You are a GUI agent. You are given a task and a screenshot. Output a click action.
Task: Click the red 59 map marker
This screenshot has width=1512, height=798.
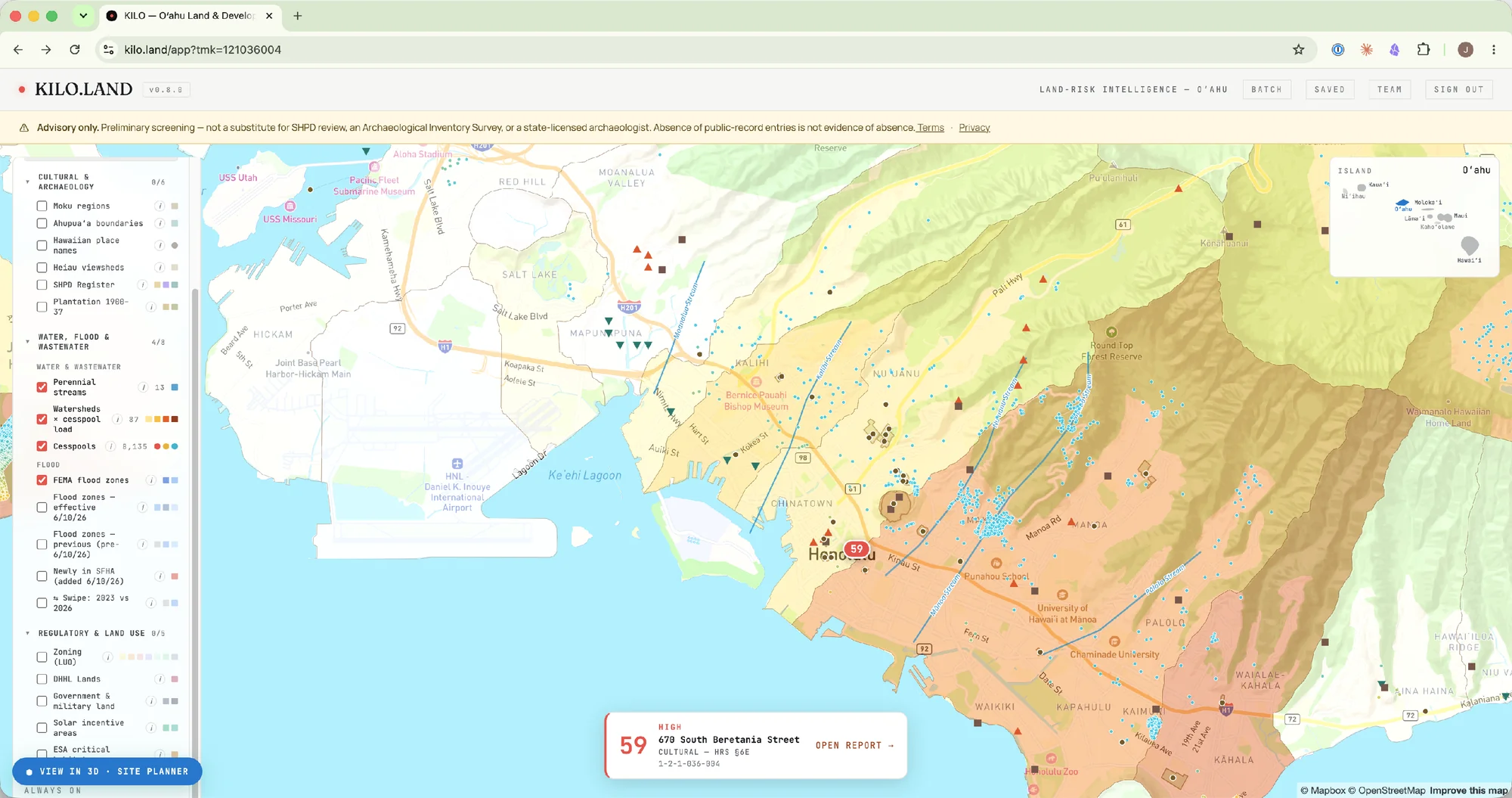pos(857,549)
